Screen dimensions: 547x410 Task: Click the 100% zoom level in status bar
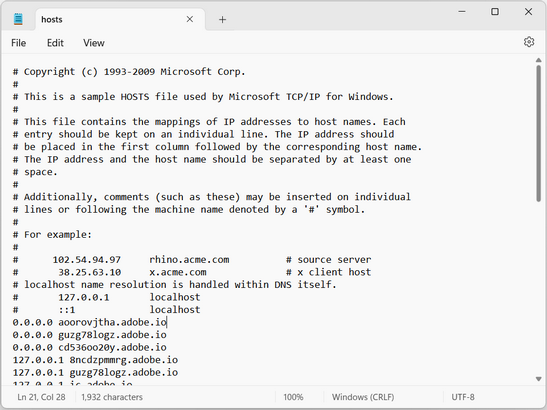(x=293, y=397)
